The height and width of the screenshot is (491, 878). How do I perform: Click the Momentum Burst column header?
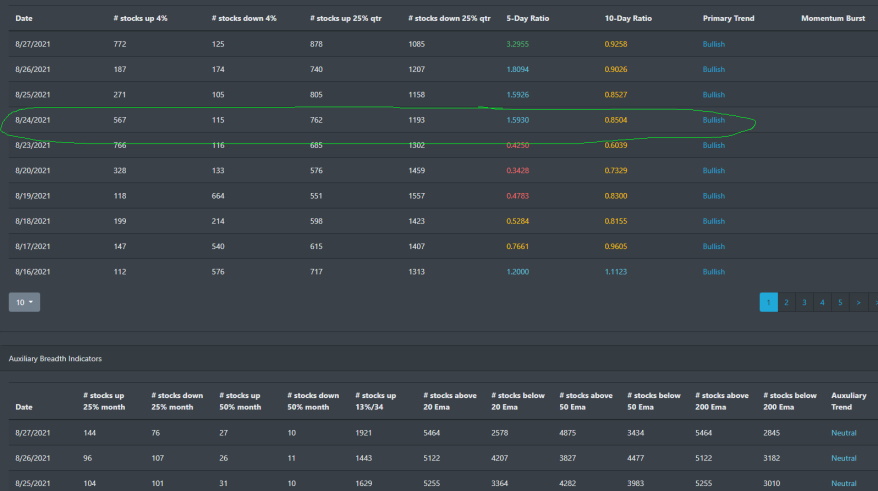tap(832, 18)
